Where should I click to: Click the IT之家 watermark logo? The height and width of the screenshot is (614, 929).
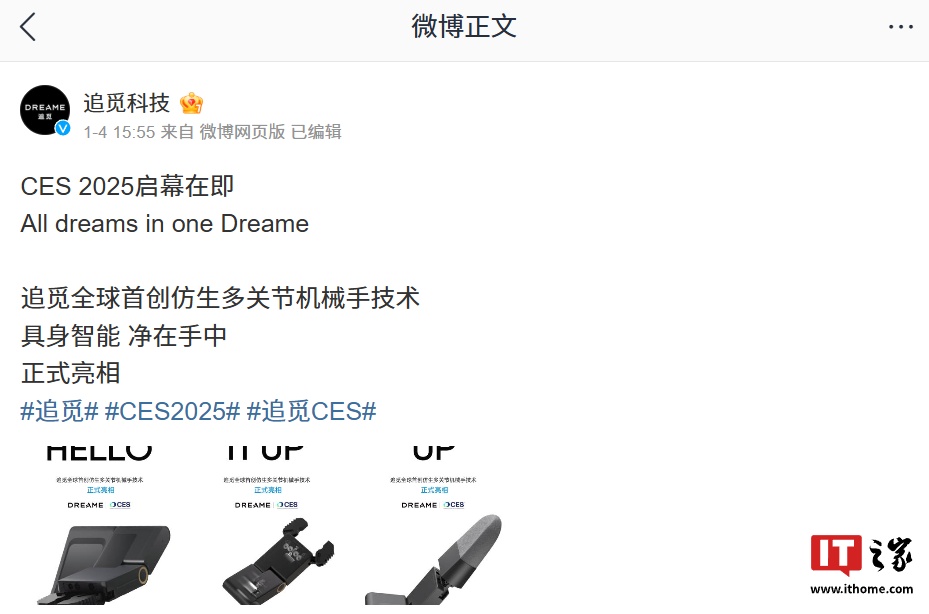[x=861, y=555]
